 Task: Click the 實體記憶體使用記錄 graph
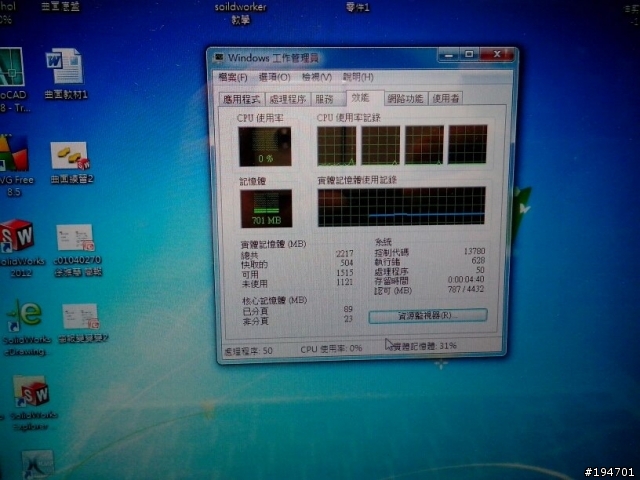tap(402, 206)
